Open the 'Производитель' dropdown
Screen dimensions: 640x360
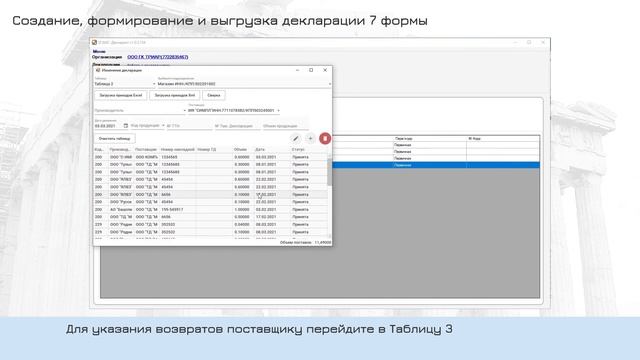140,110
